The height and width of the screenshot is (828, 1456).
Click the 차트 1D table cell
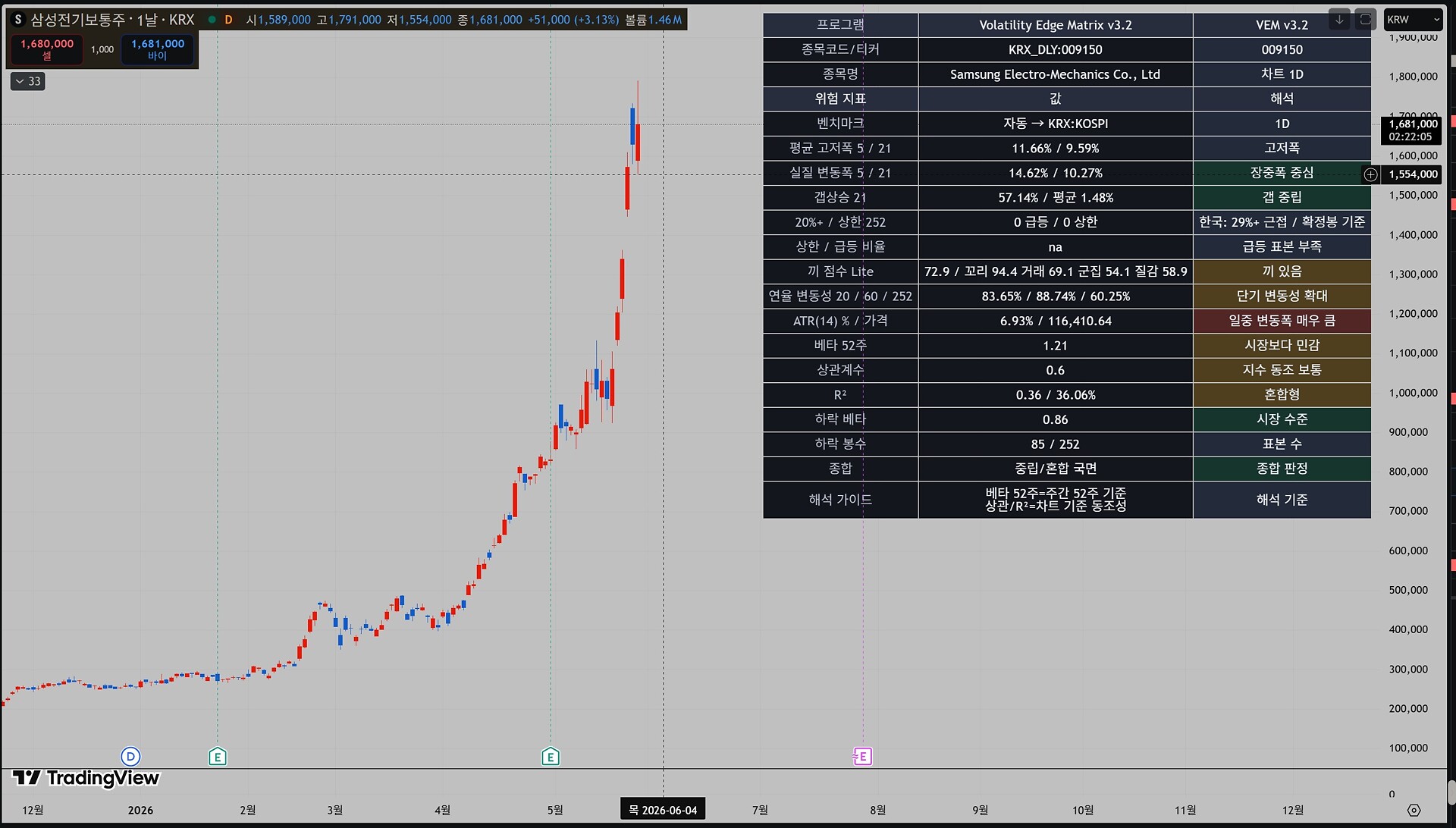tap(1282, 74)
